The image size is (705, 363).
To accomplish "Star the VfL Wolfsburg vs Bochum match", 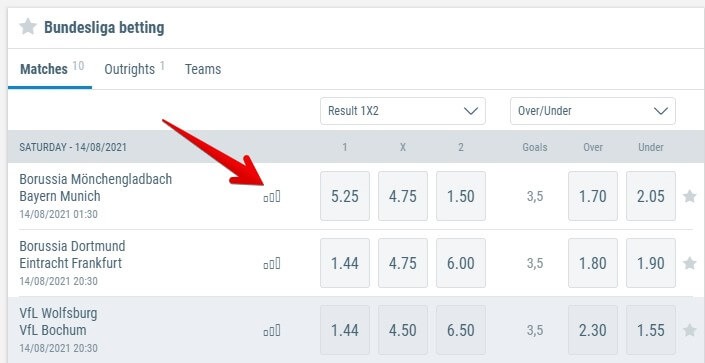I will (689, 331).
